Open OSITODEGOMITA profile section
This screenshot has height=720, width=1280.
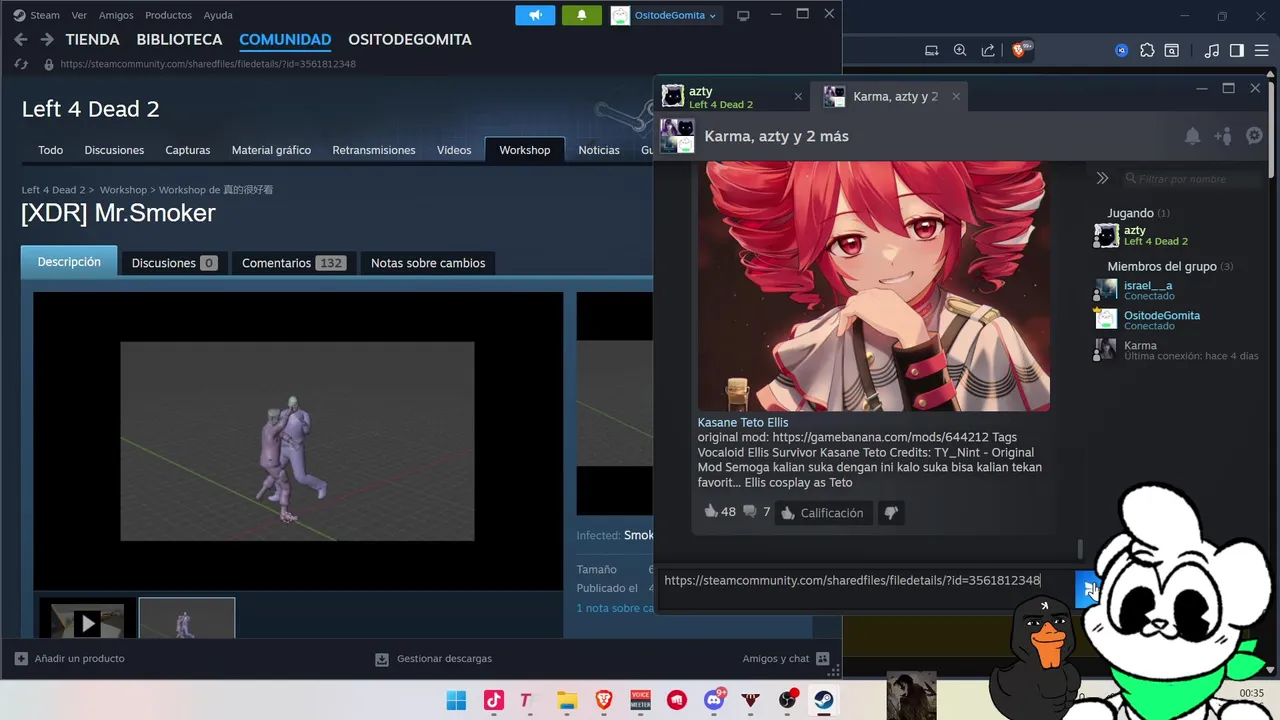point(410,40)
